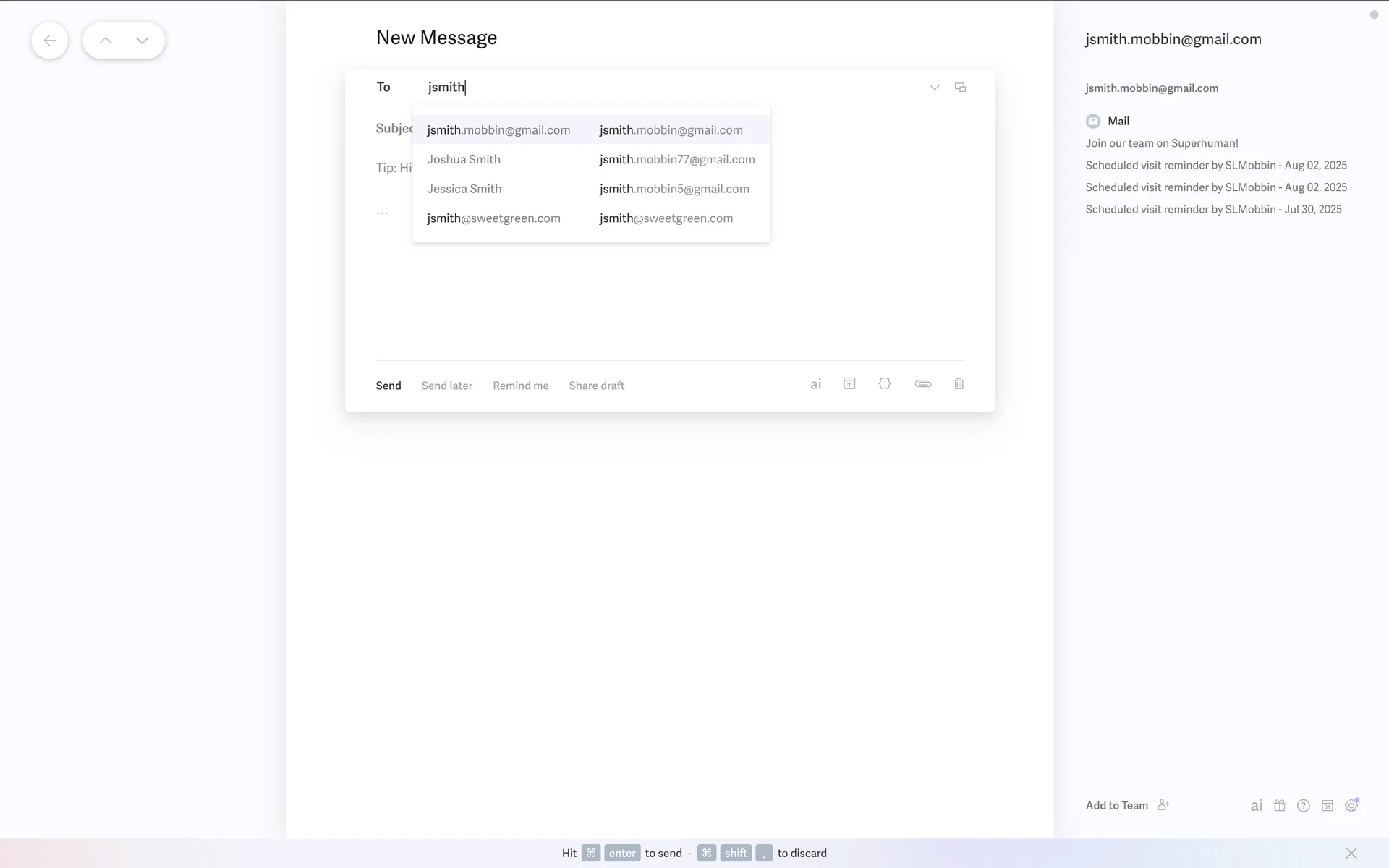Click the back arrow button
This screenshot has height=868, width=1389.
49,41
